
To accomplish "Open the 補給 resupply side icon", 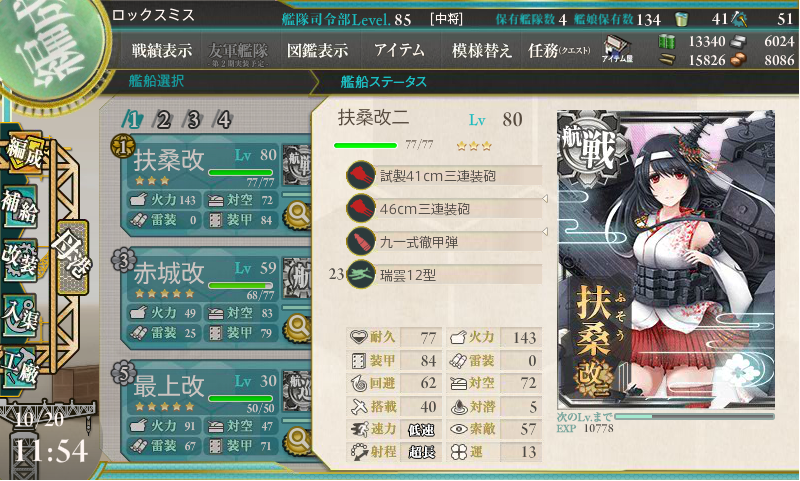I will pyautogui.click(x=20, y=207).
